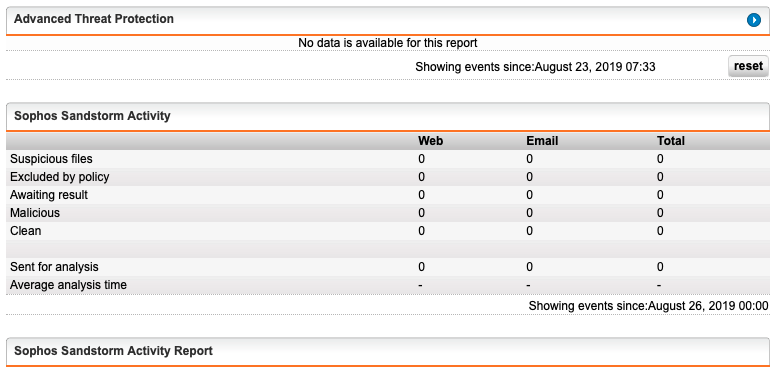
Task: Click 'Showing events since:August 26, 2019 00:00'
Action: [x=648, y=306]
